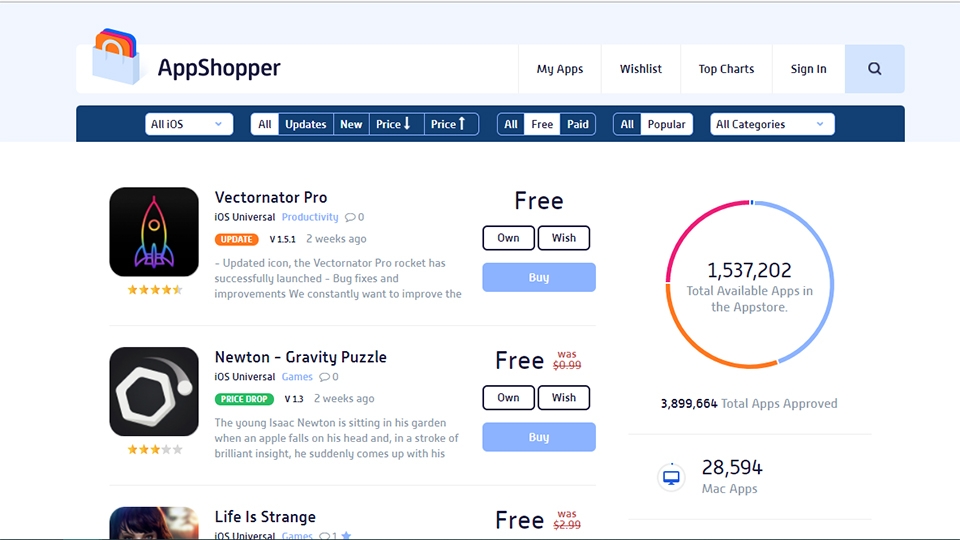Select the All price filter before Free
This screenshot has width=960, height=540.
coord(511,124)
